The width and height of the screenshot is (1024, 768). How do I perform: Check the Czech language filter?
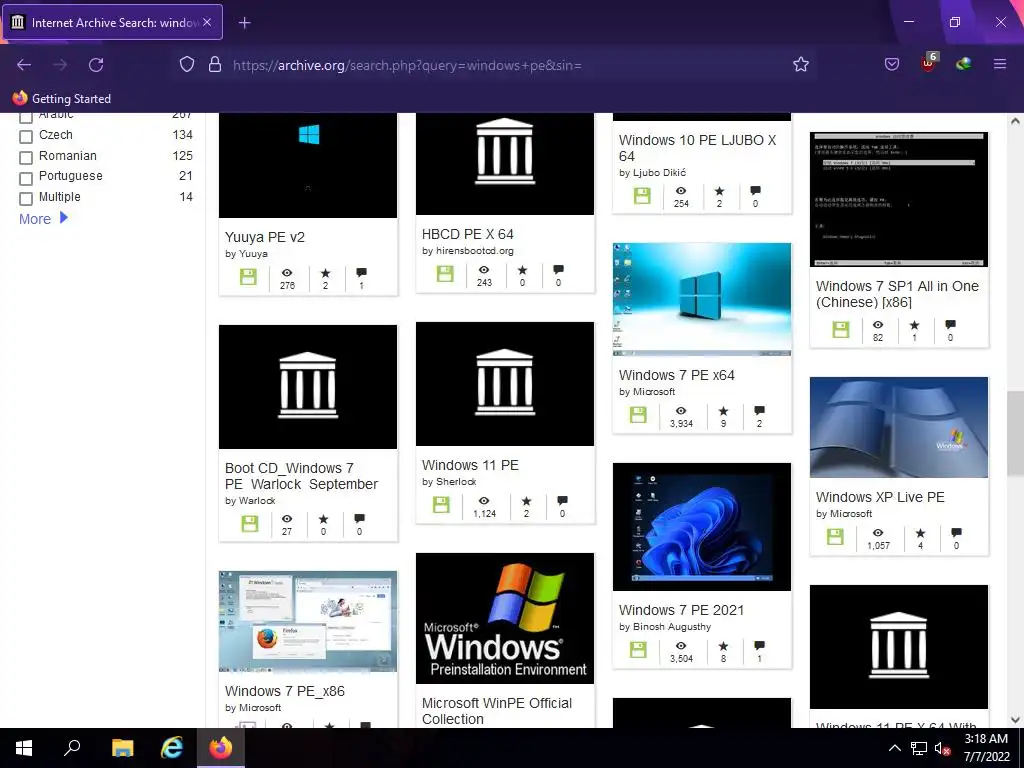click(26, 136)
